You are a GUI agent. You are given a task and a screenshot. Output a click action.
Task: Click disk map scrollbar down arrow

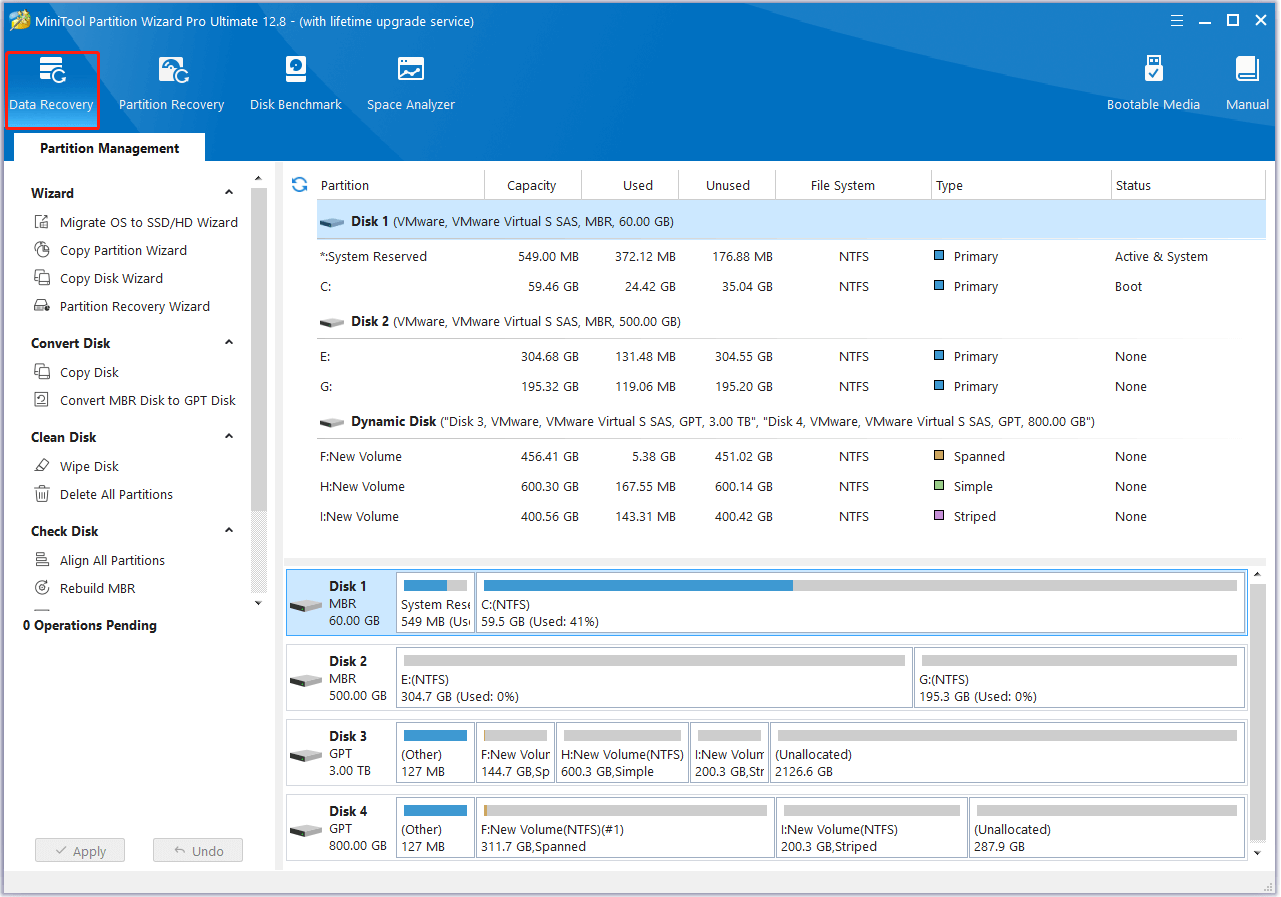pos(1258,853)
